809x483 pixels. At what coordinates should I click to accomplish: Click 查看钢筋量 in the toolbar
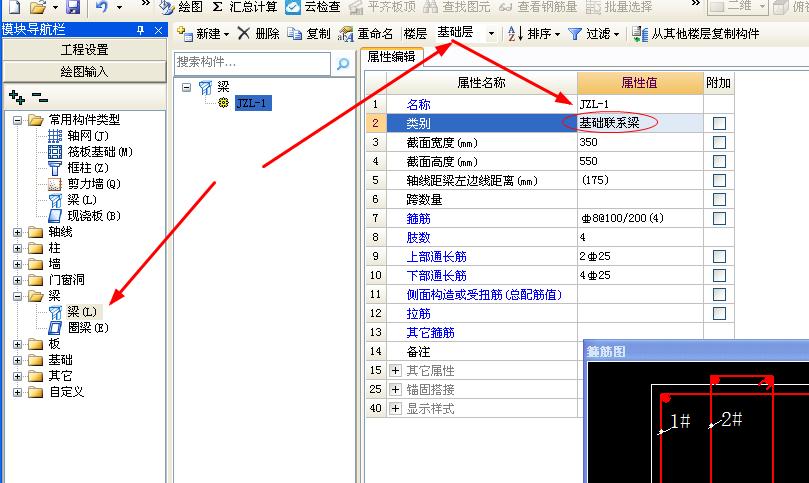click(x=537, y=7)
